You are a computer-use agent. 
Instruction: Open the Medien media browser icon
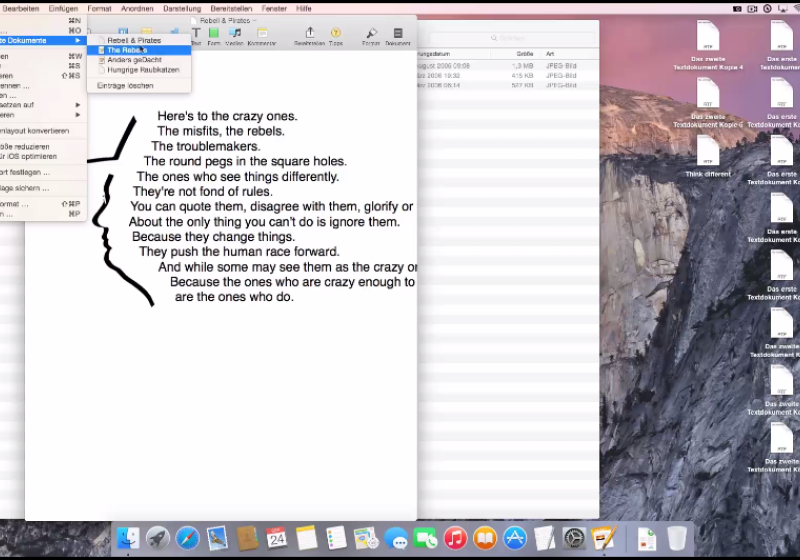[234, 35]
